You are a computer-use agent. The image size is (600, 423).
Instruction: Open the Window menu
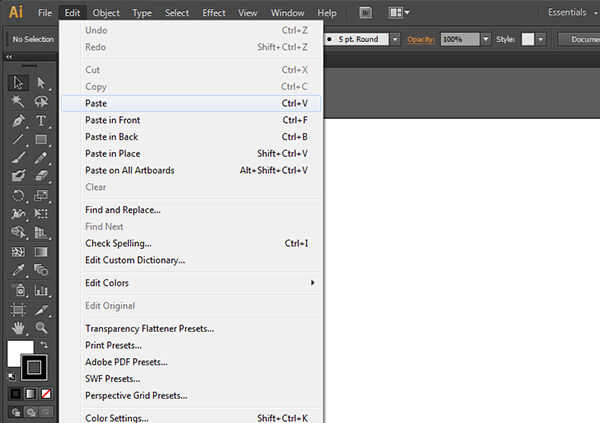coord(287,13)
